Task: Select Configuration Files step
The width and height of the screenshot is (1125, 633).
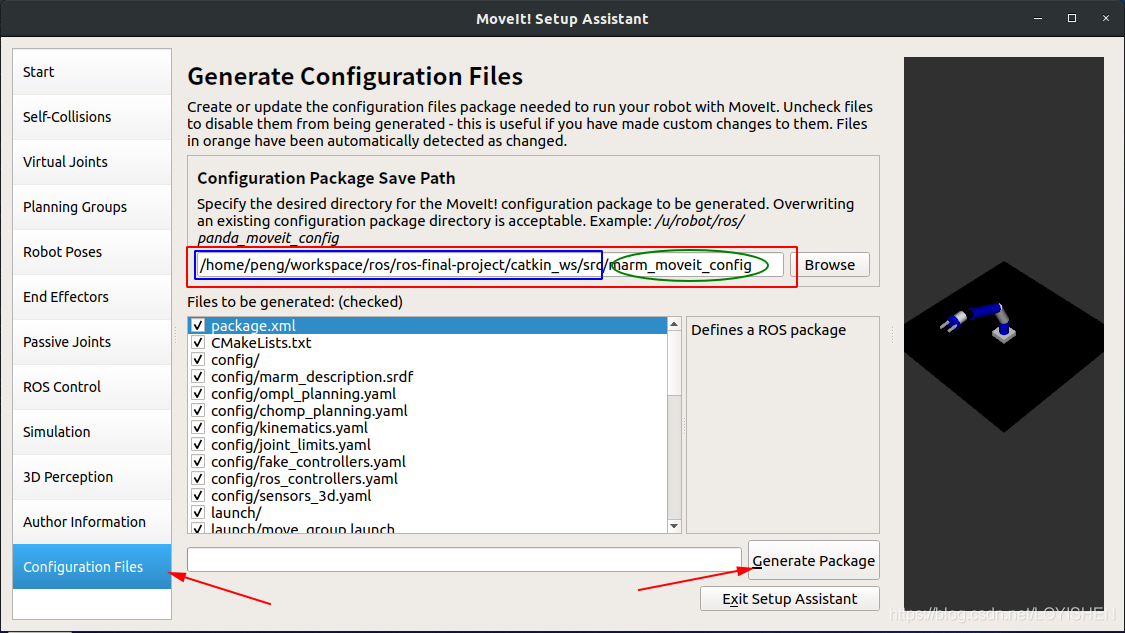Action: [x=92, y=567]
